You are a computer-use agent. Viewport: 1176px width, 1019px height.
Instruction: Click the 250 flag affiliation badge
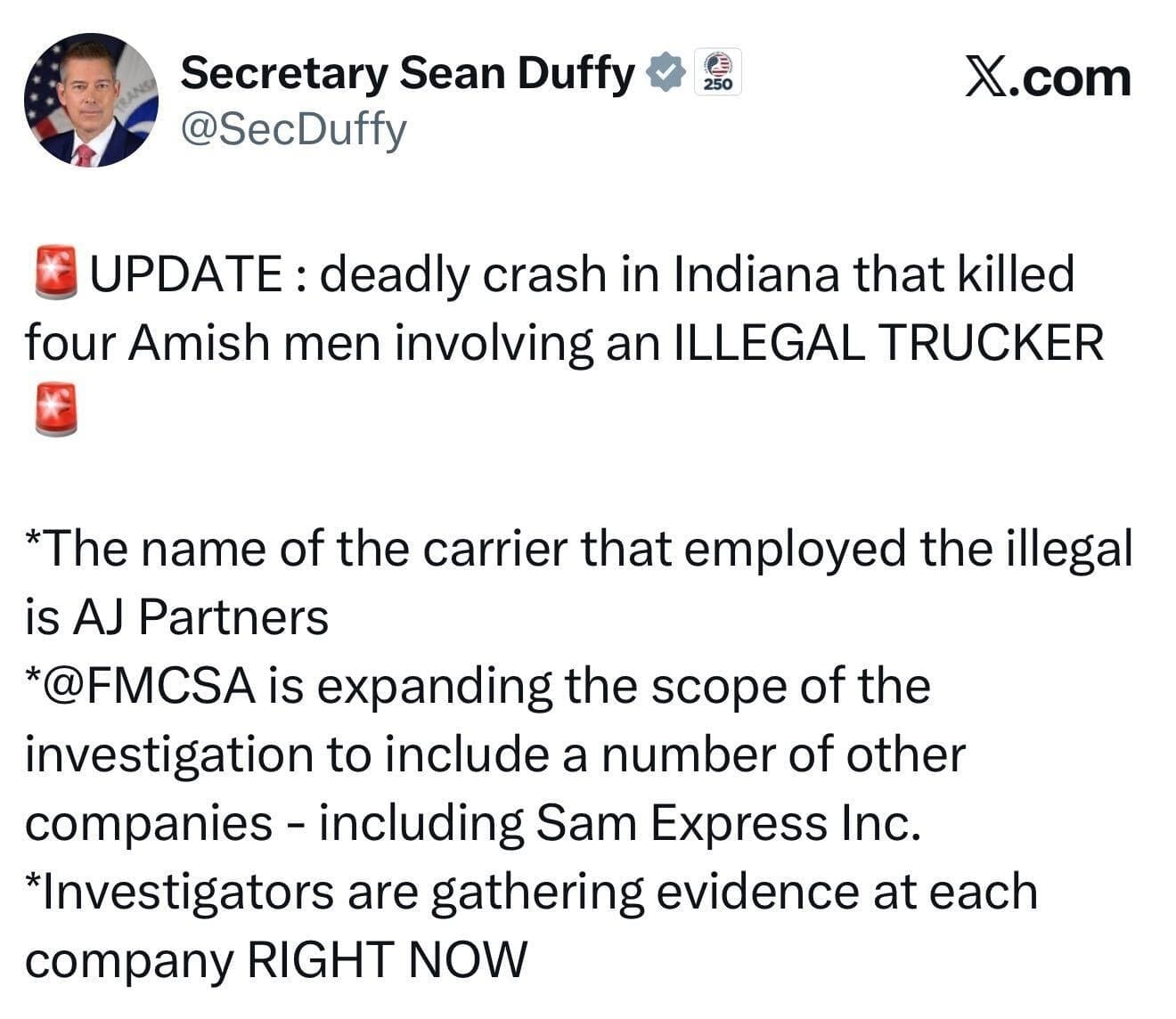click(717, 73)
